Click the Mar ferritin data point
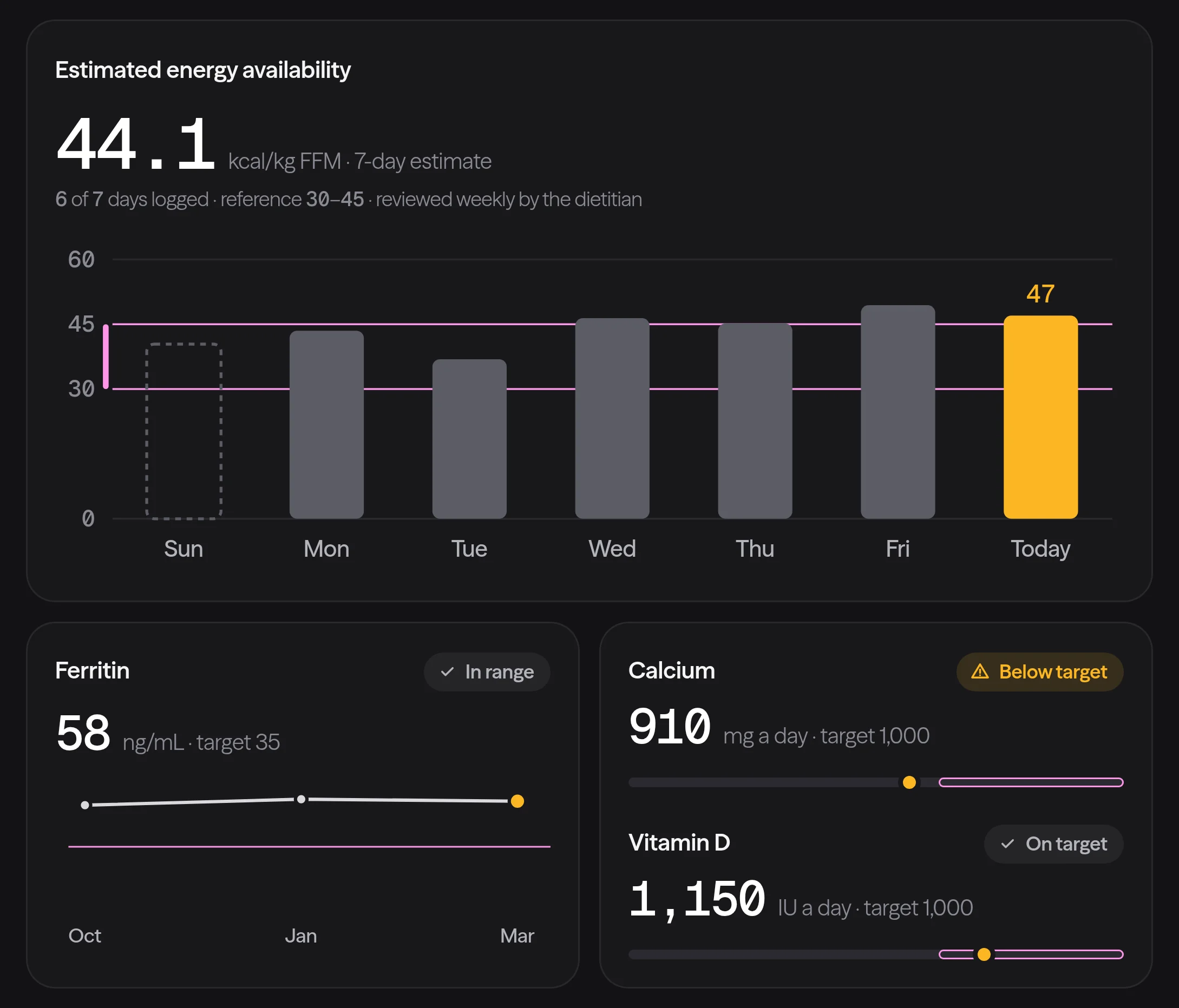The height and width of the screenshot is (1008, 1179). pyautogui.click(x=518, y=801)
